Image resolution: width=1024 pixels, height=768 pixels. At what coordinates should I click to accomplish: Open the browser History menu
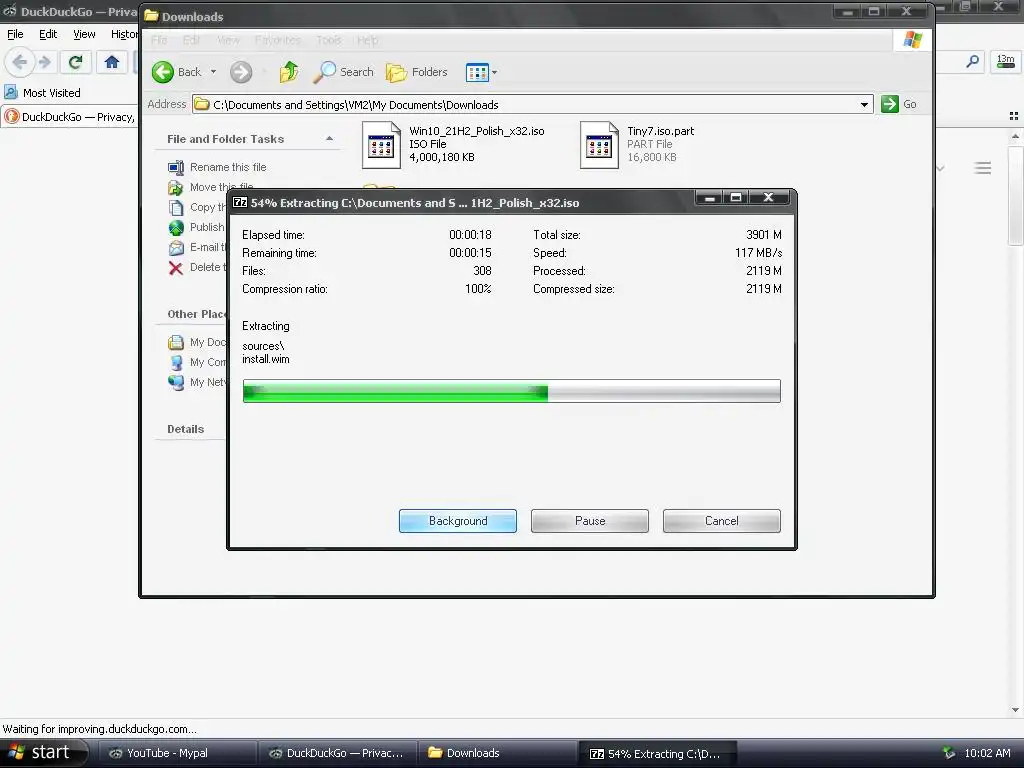(124, 34)
